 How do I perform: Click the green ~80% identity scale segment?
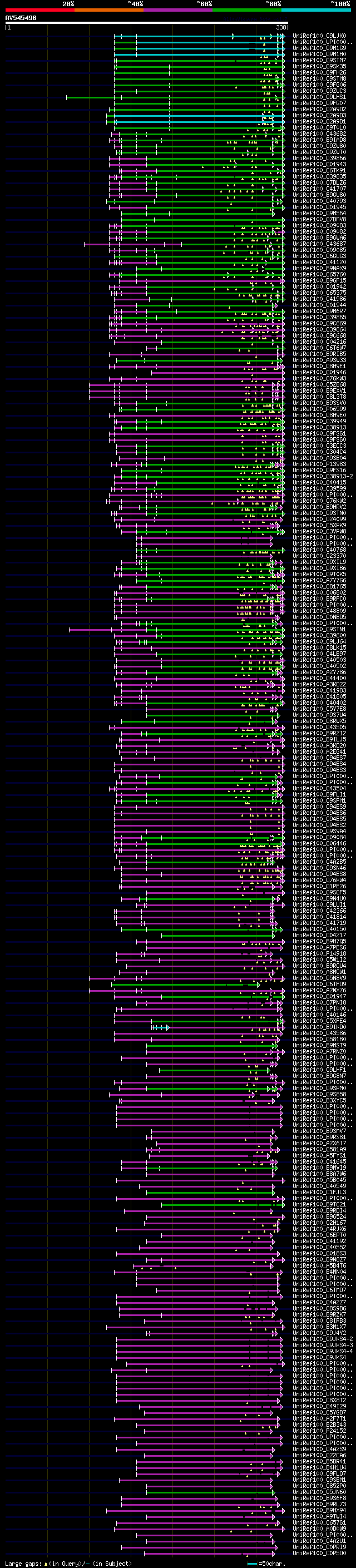(247, 10)
